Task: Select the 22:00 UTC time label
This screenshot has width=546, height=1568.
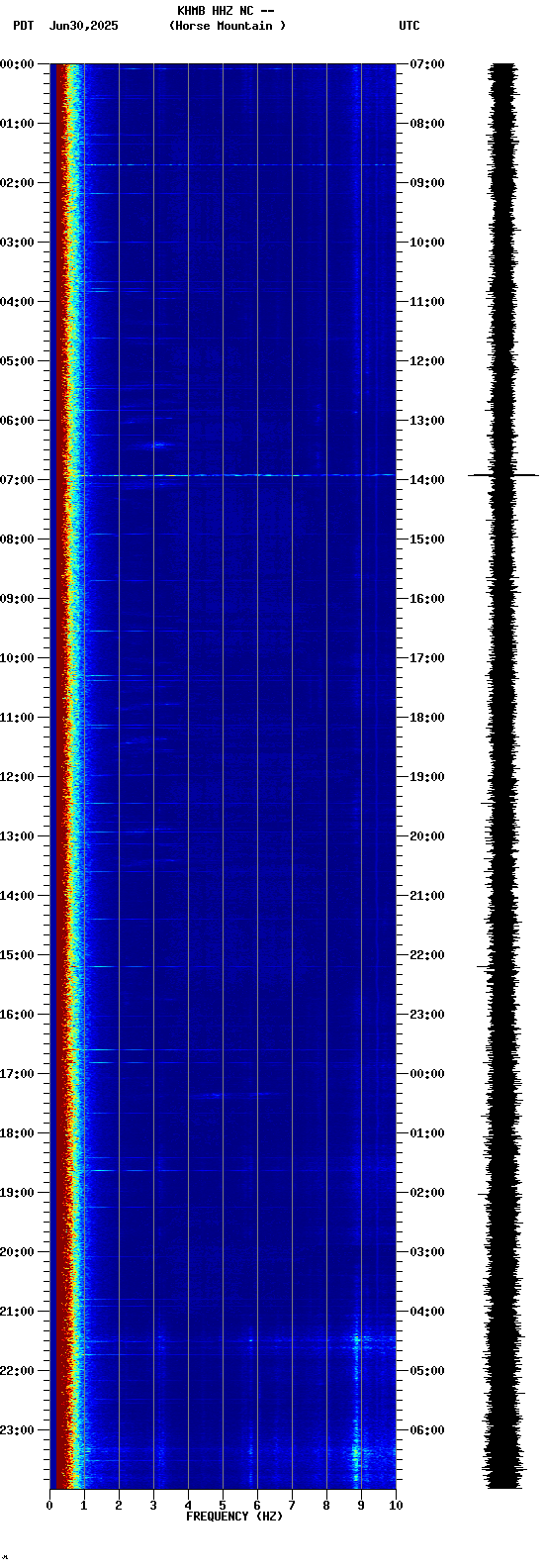Action: [427, 955]
